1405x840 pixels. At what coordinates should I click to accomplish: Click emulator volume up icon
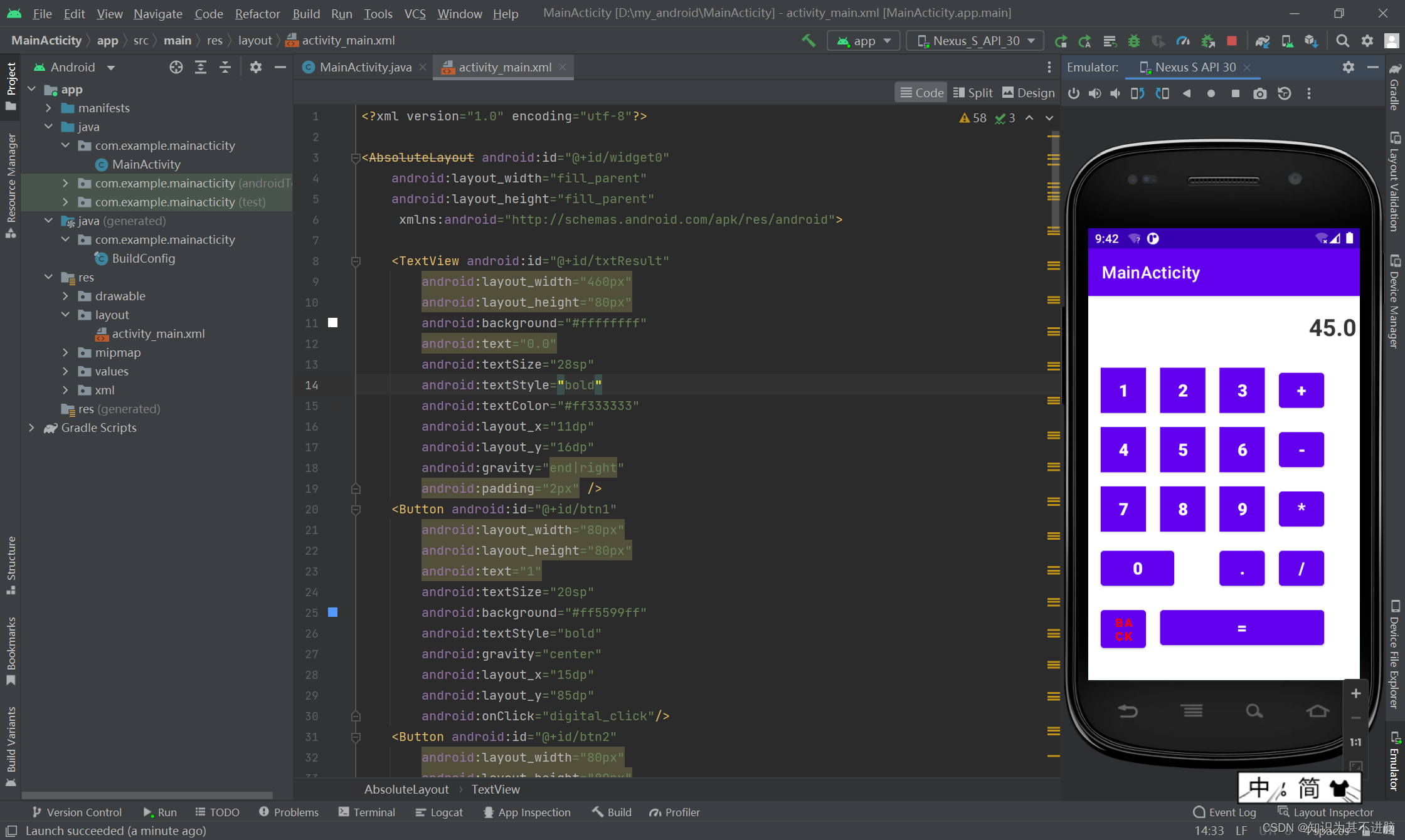[x=1095, y=93]
